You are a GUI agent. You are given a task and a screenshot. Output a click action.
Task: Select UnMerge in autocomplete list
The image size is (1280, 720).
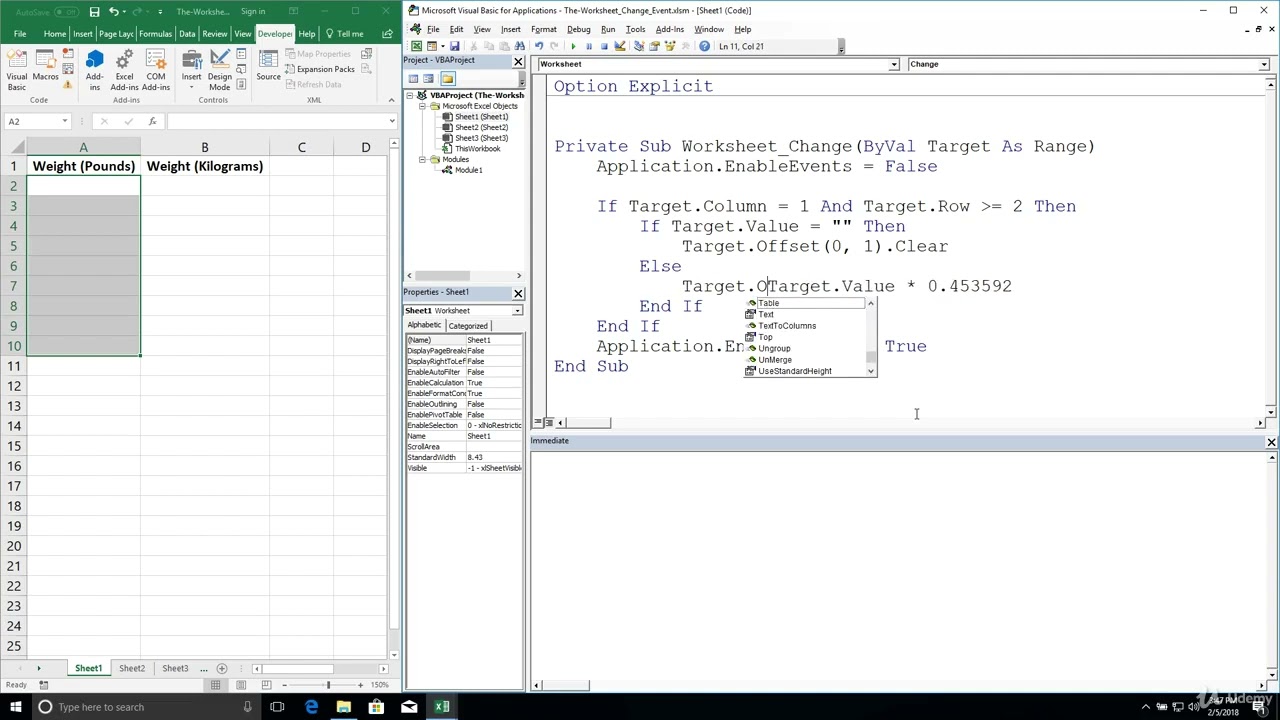coord(775,360)
